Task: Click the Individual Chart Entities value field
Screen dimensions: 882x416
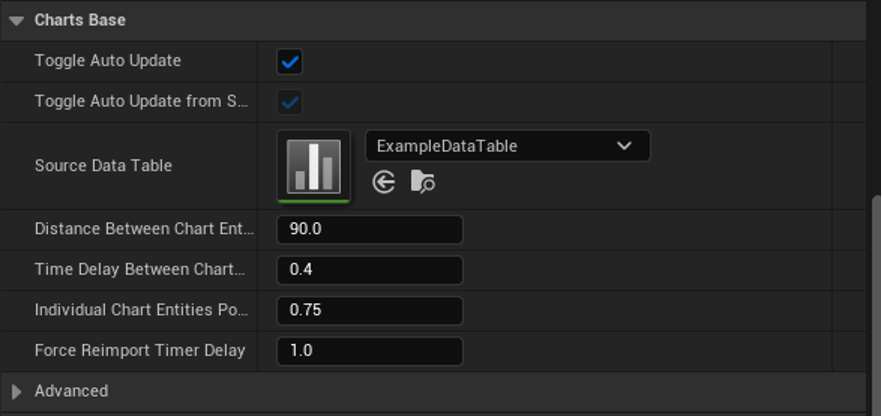Action: pyautogui.click(x=369, y=310)
